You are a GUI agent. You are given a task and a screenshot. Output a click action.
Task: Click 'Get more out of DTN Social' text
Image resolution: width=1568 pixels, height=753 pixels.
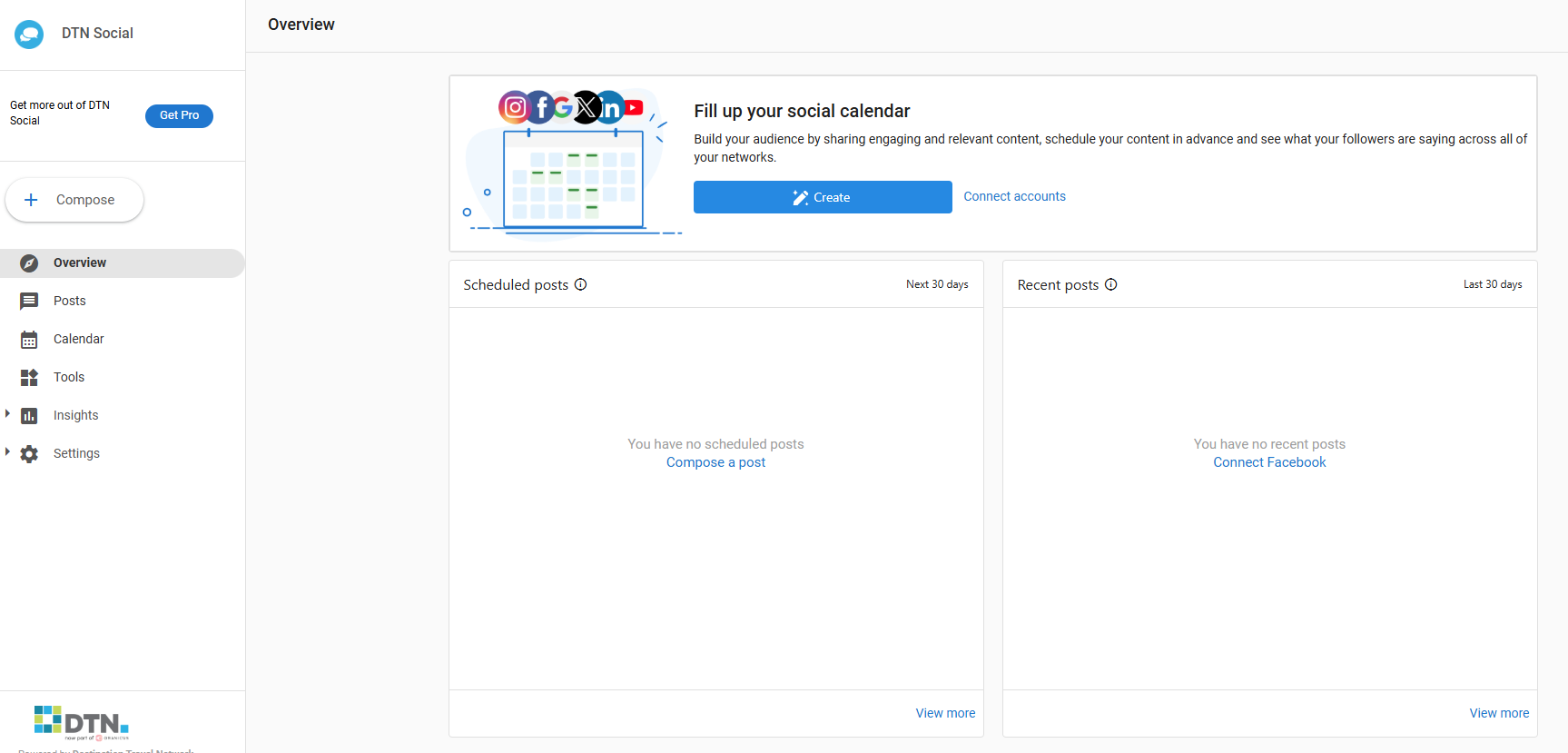click(x=60, y=113)
